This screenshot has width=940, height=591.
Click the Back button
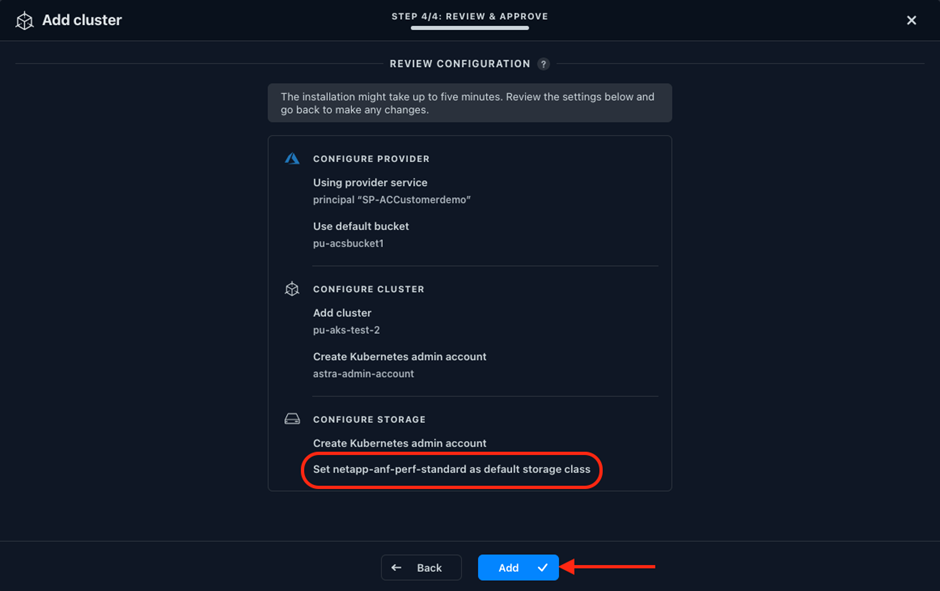pos(421,568)
